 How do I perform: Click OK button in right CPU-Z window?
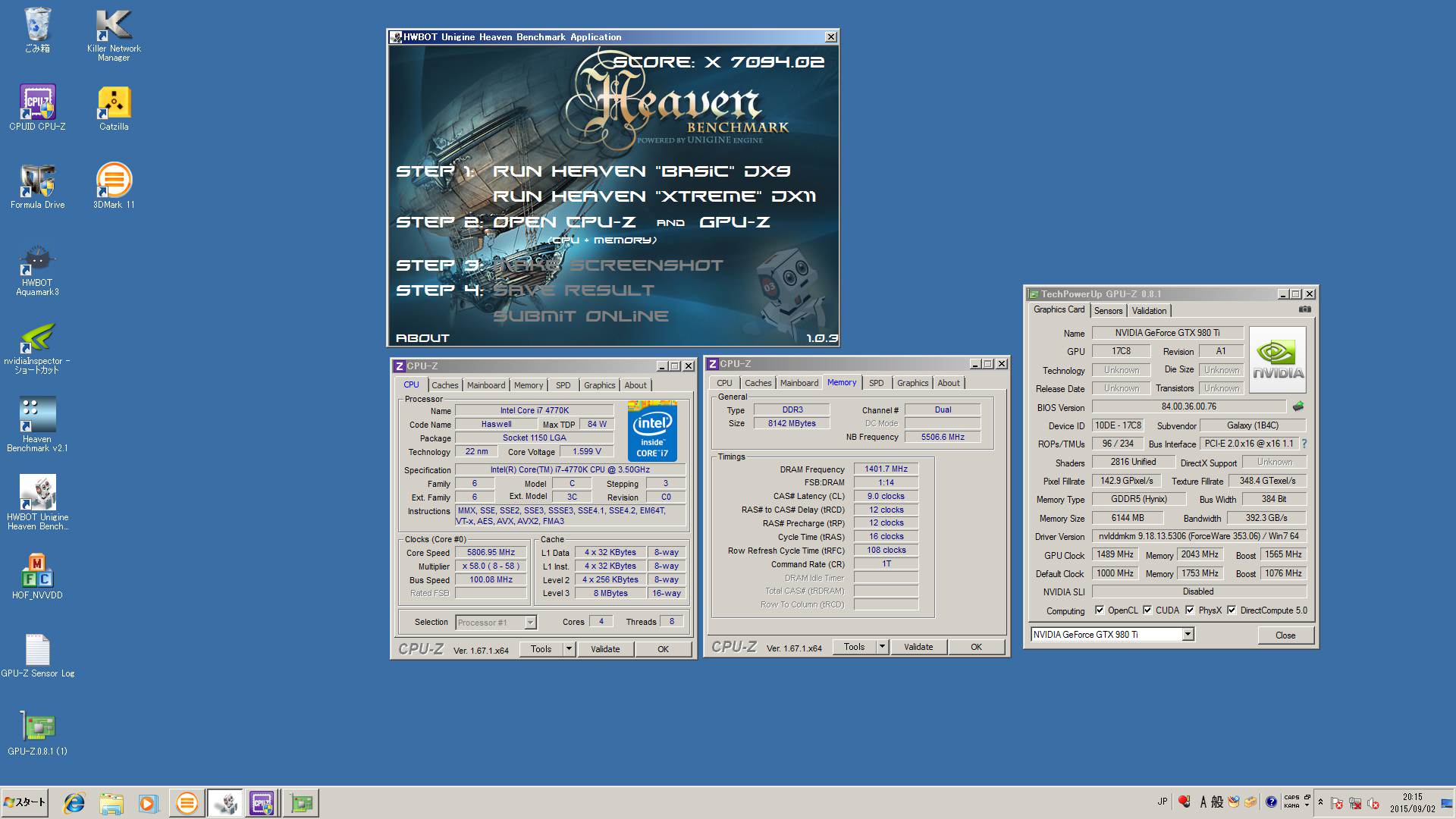pyautogui.click(x=976, y=647)
